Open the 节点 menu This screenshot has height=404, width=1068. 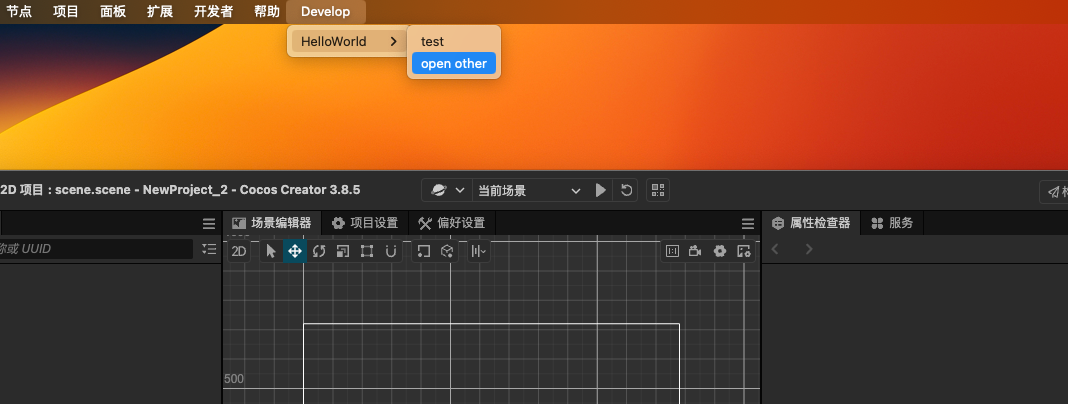tap(19, 12)
